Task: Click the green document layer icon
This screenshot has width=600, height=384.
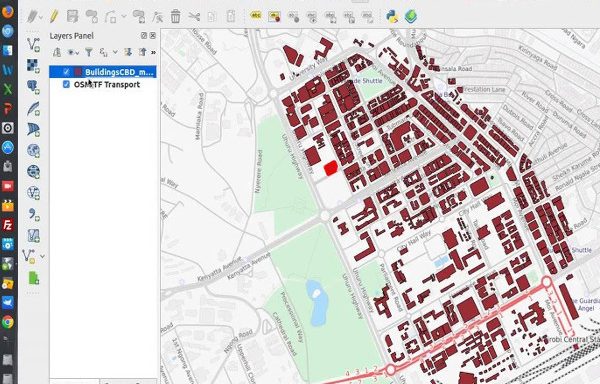Action: pos(33,278)
